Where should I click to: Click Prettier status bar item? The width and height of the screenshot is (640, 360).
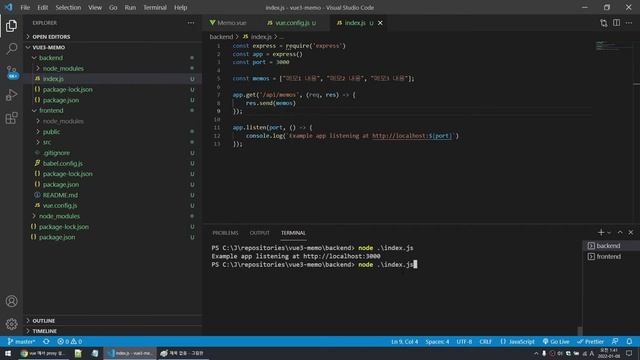(x=591, y=342)
